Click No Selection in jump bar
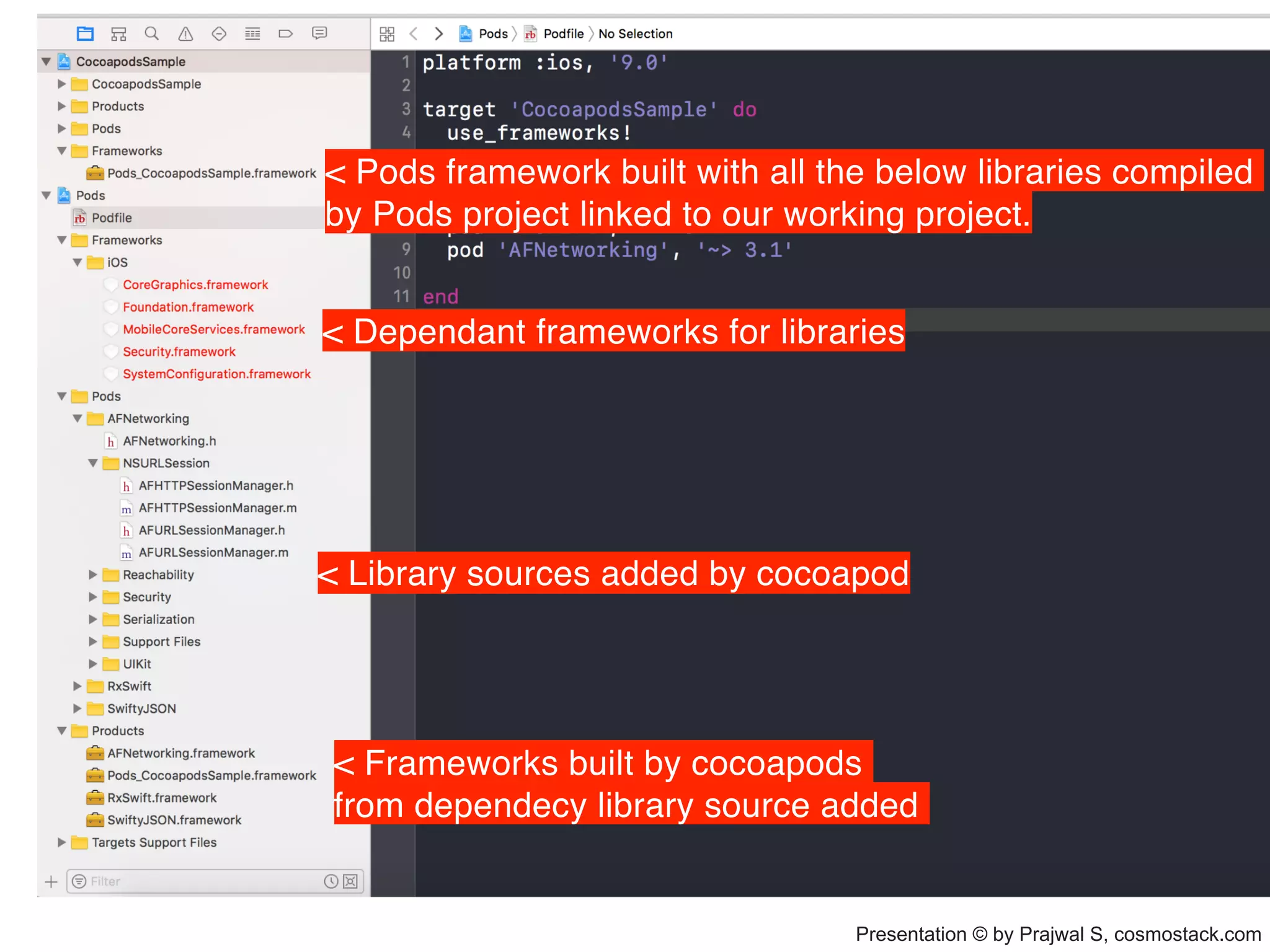The image size is (1270, 952). (x=636, y=33)
